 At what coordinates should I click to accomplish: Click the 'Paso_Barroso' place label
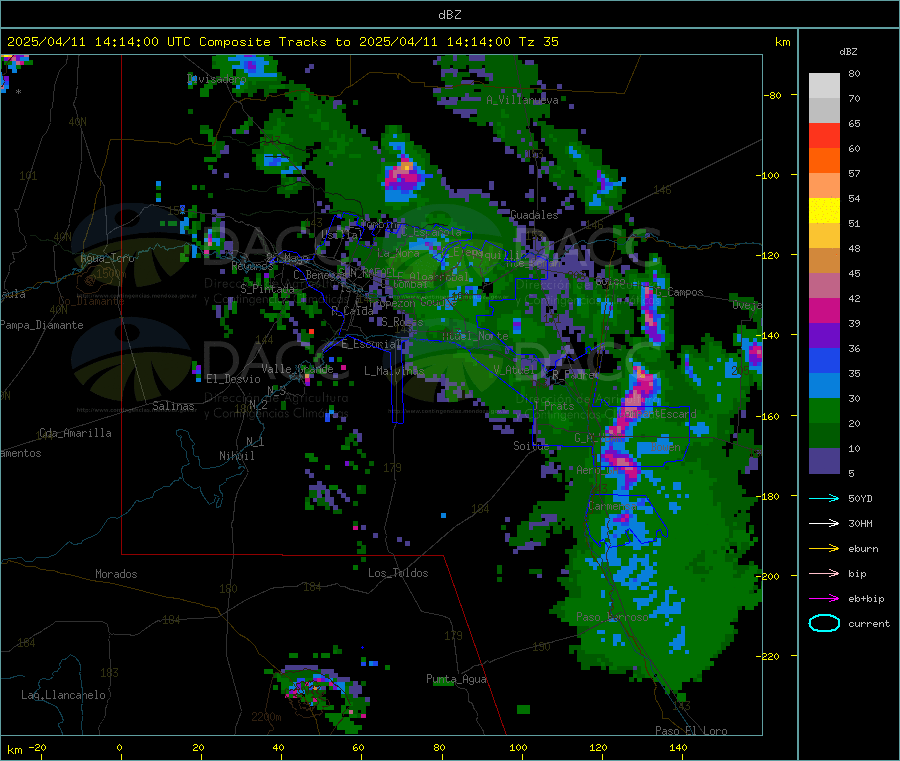pos(612,617)
